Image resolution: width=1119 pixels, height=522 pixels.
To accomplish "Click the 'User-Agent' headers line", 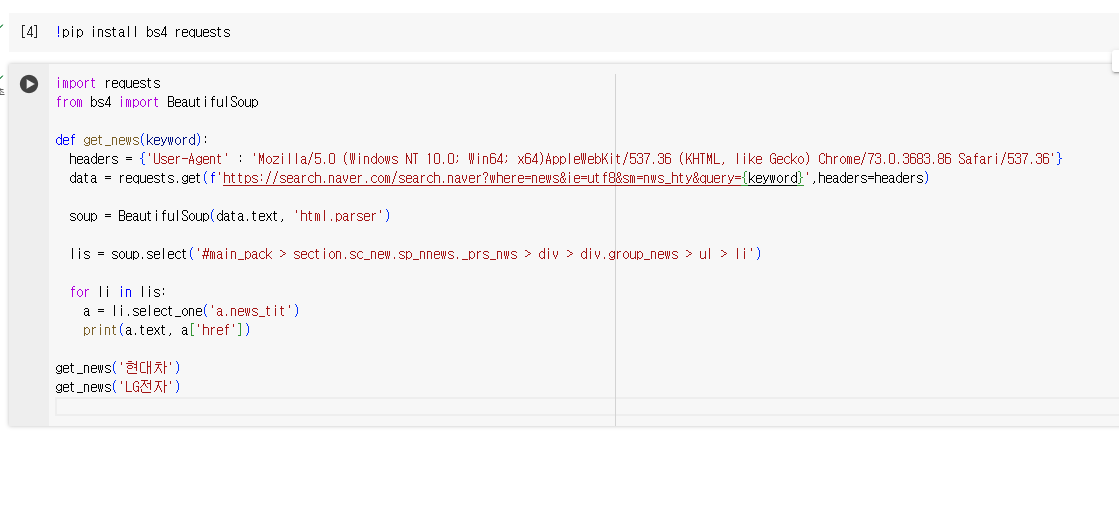I will (566, 159).
